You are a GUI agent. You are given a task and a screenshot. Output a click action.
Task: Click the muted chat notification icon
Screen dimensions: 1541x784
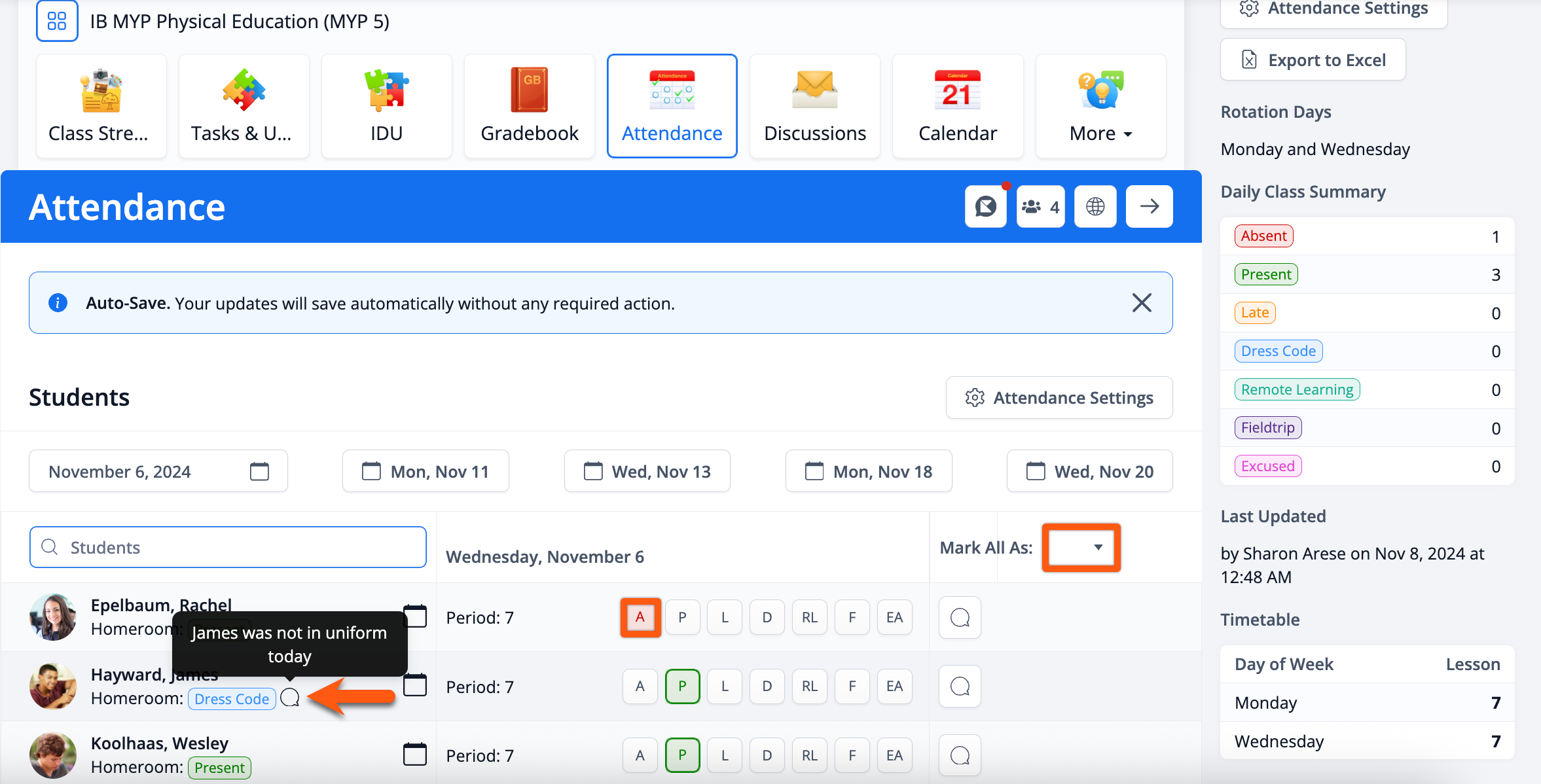[985, 207]
